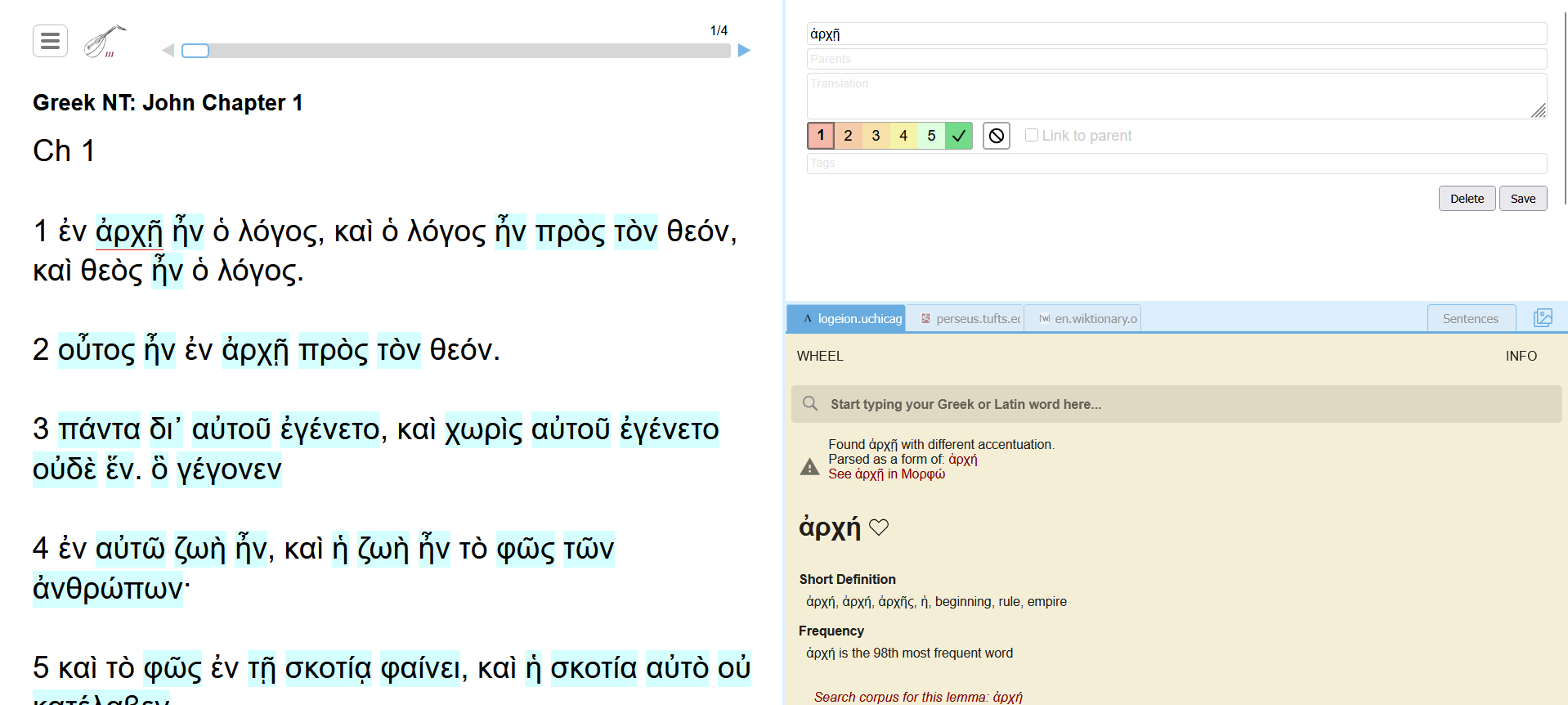Image resolution: width=1568 pixels, height=705 pixels.
Task: Open image search dictionary icon
Action: 1543,318
